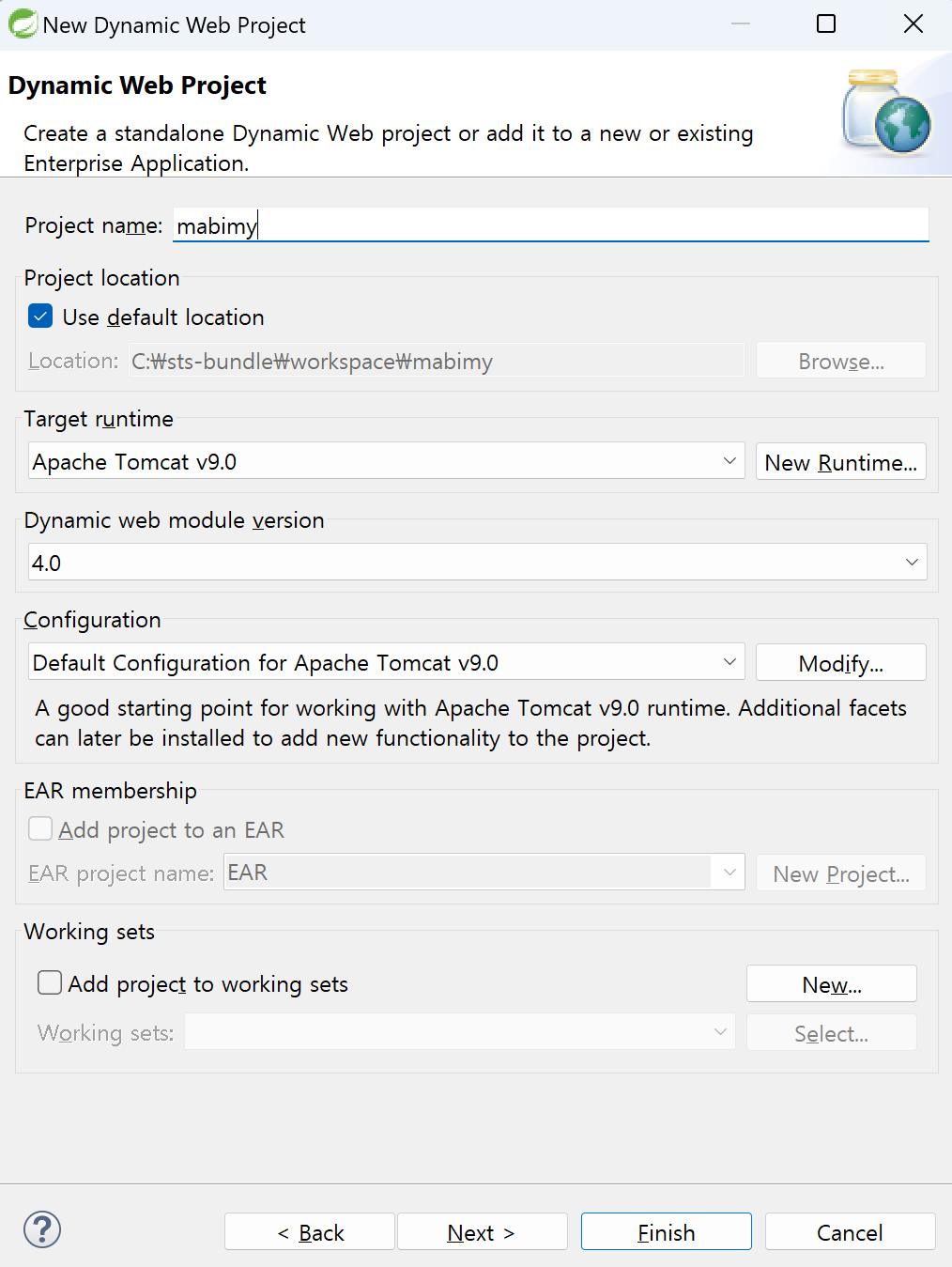Click the configuration description text about Apache Tomcat

(x=470, y=722)
